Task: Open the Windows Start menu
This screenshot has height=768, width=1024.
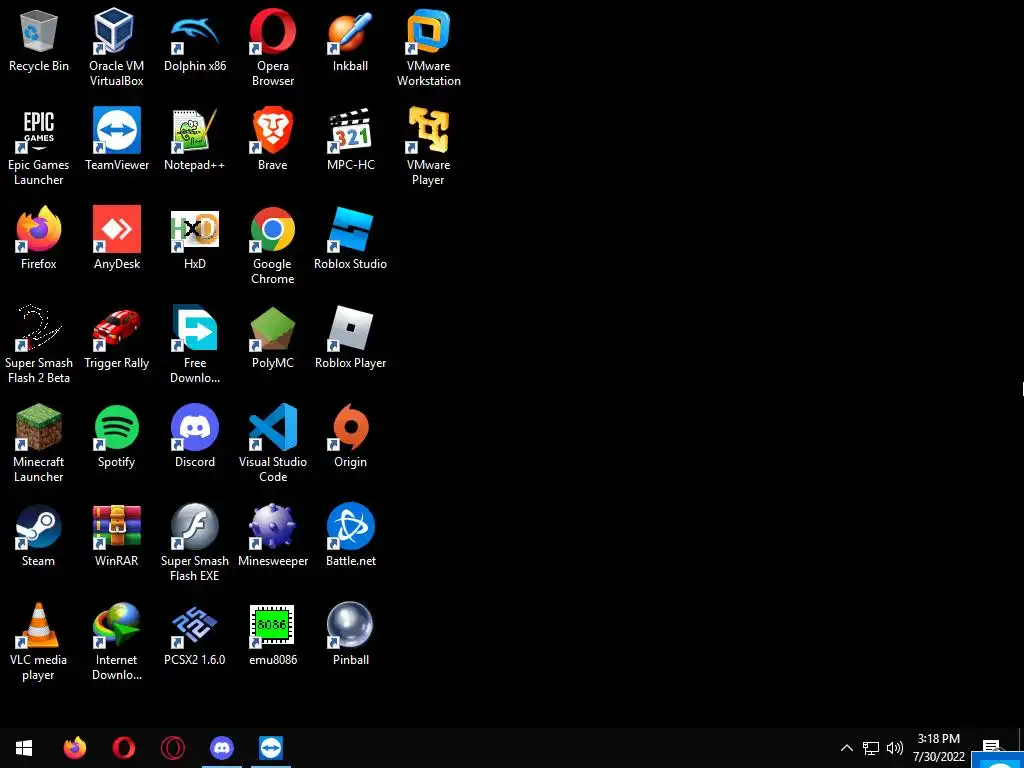Action: [x=24, y=748]
